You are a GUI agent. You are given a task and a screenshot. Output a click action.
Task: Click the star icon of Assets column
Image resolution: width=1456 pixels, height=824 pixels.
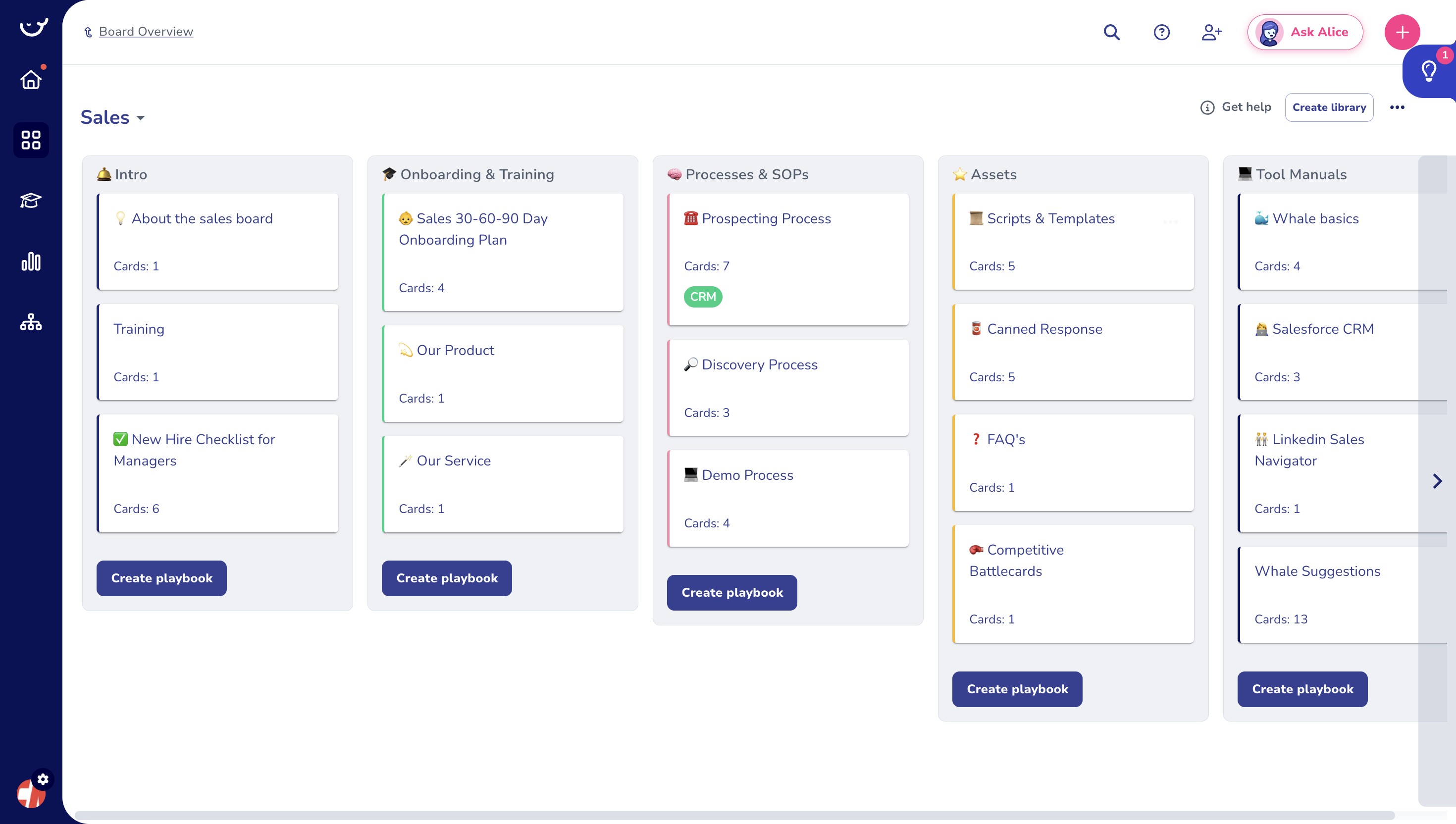[960, 174]
